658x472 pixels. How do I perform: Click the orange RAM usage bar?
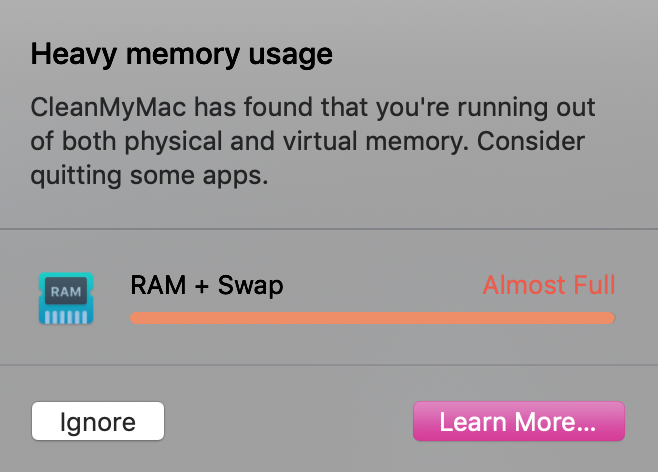(372, 318)
